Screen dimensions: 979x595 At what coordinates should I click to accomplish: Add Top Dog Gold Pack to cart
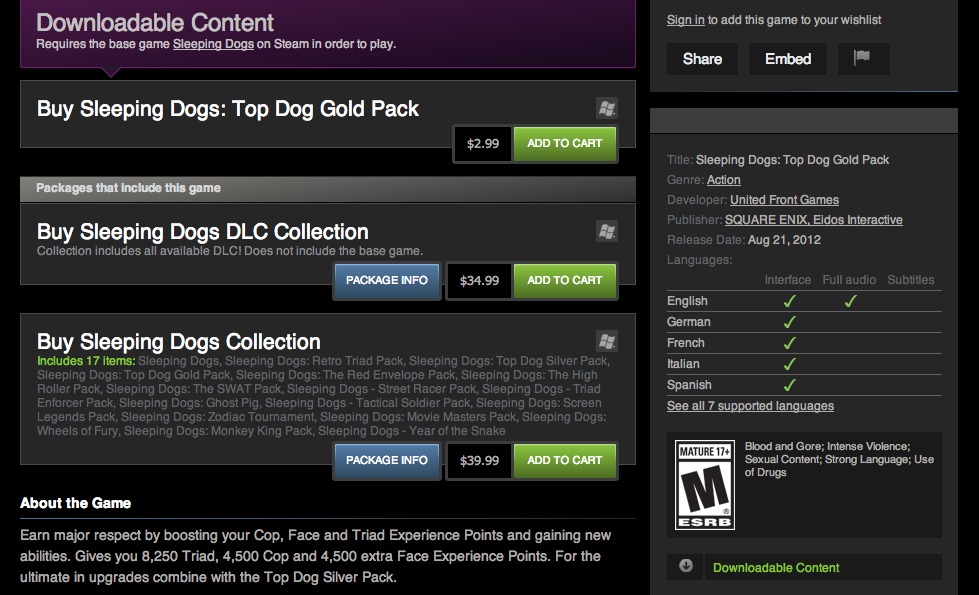click(564, 144)
